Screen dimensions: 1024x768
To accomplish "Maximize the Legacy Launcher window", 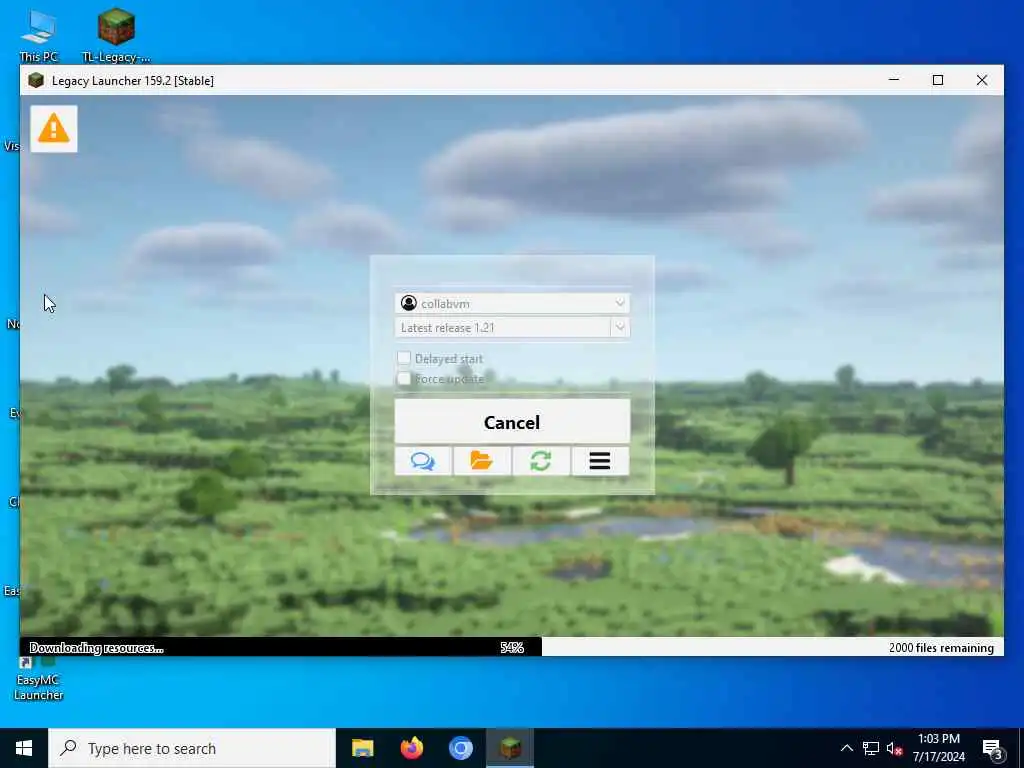I will 938,80.
